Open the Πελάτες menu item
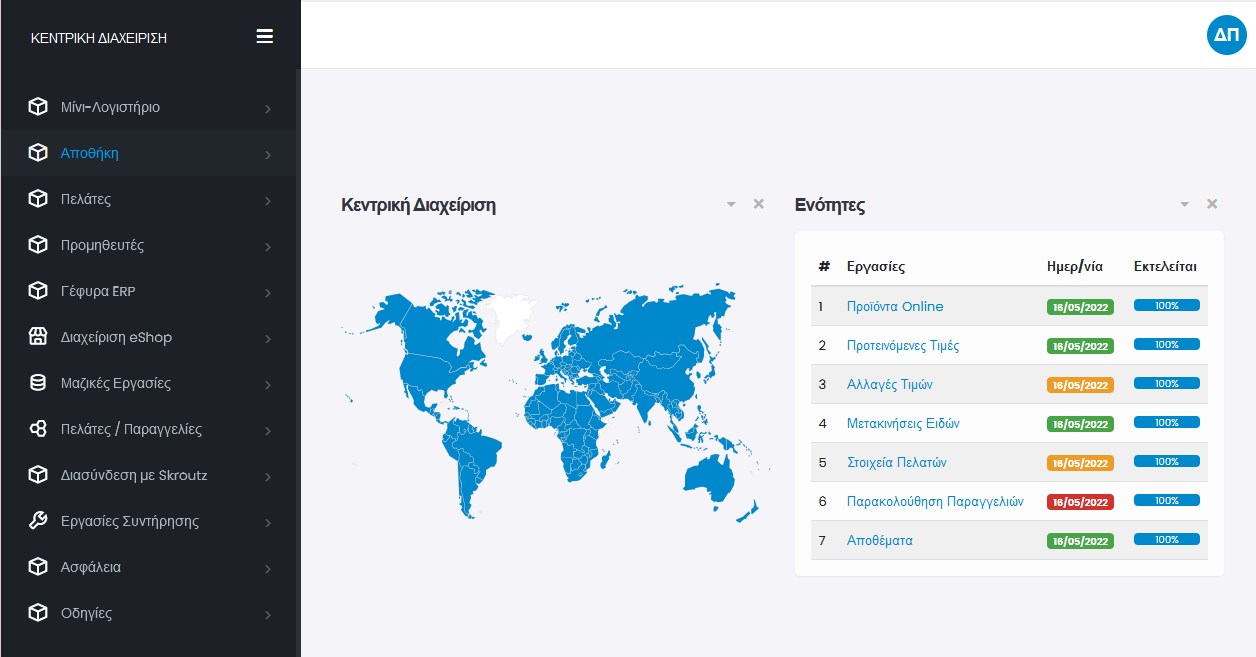Viewport: 1256px width, 657px height. coord(86,199)
